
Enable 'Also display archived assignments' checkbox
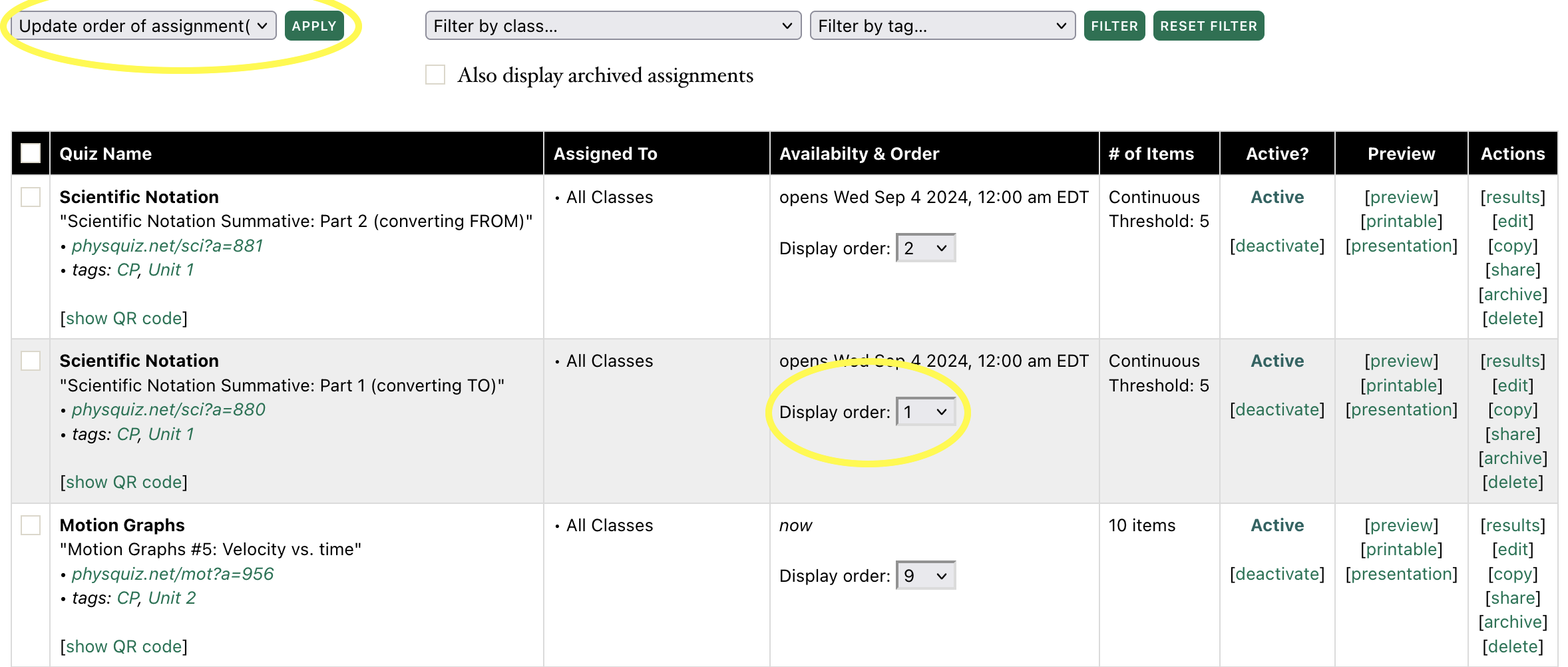point(435,75)
